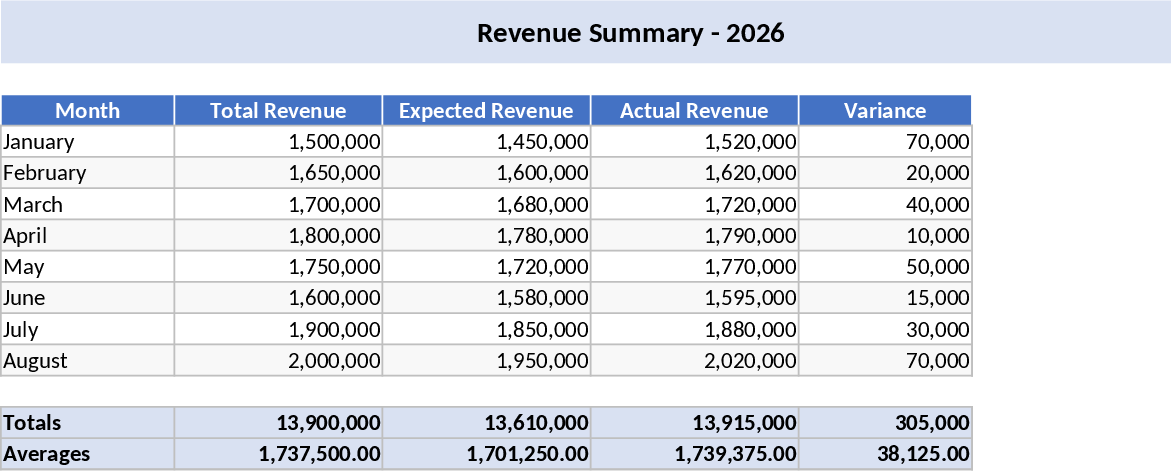The image size is (1171, 471).
Task: Select the January month cell
Action: click(x=88, y=142)
